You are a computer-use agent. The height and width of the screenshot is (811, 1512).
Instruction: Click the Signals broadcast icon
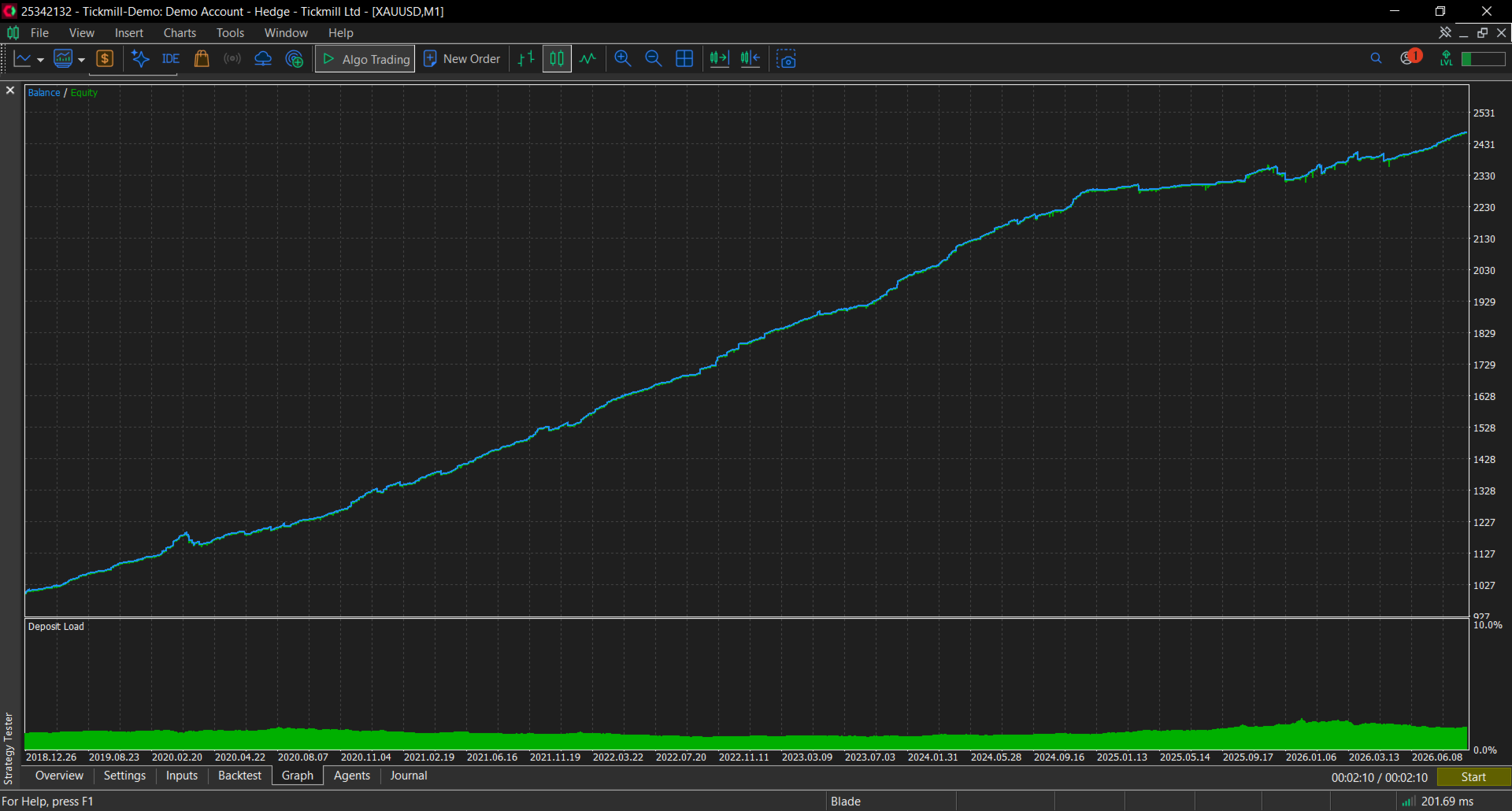232,59
